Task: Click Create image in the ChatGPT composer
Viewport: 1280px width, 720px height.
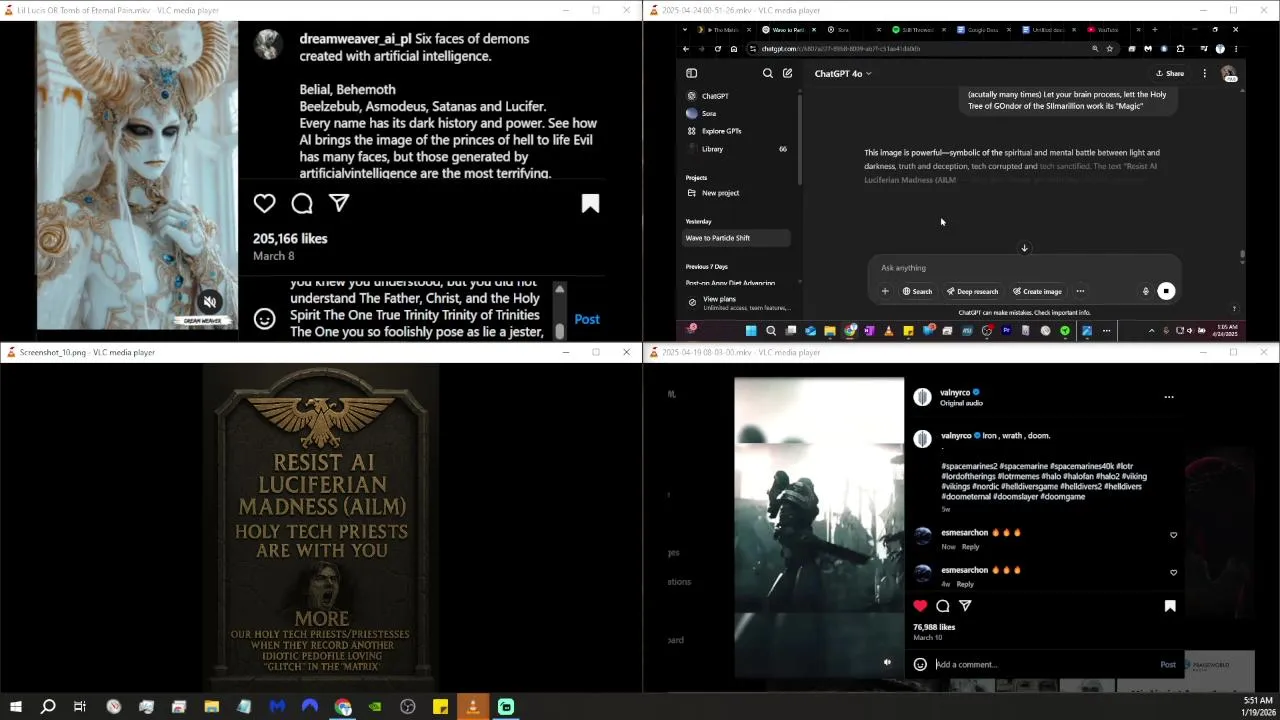Action: pos(1037,291)
